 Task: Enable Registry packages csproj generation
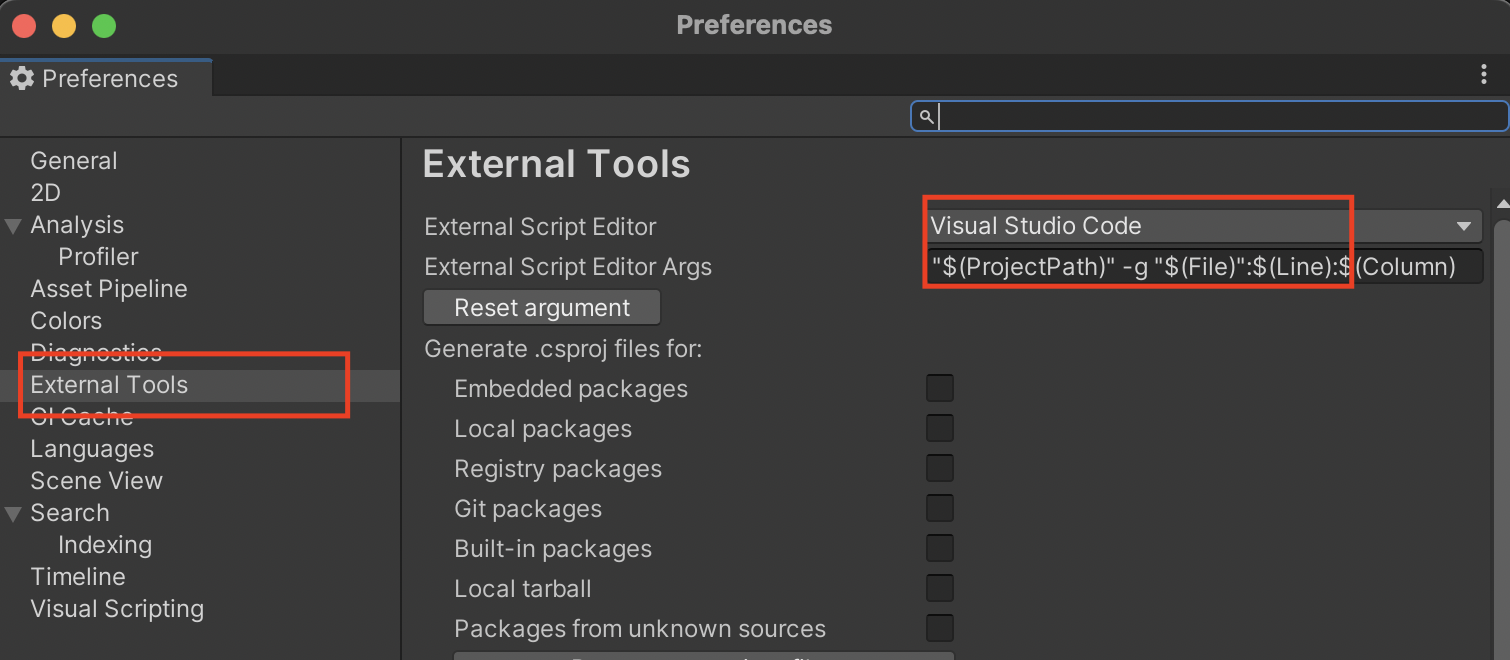click(940, 468)
